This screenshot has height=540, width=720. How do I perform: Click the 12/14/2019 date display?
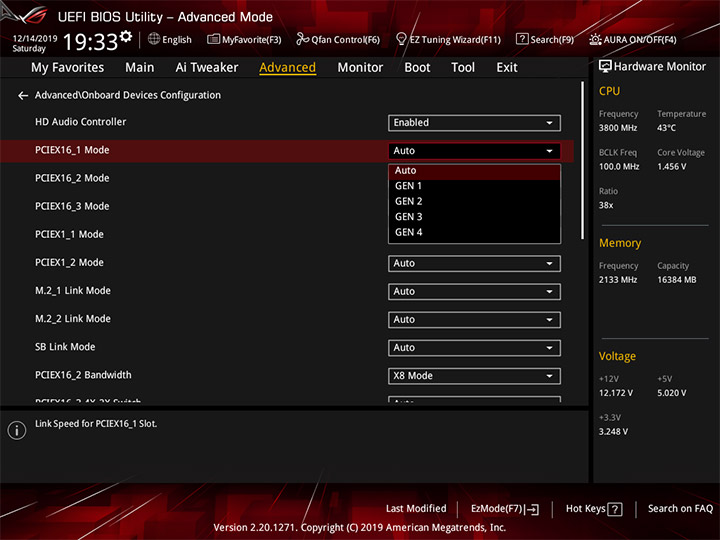pos(35,39)
